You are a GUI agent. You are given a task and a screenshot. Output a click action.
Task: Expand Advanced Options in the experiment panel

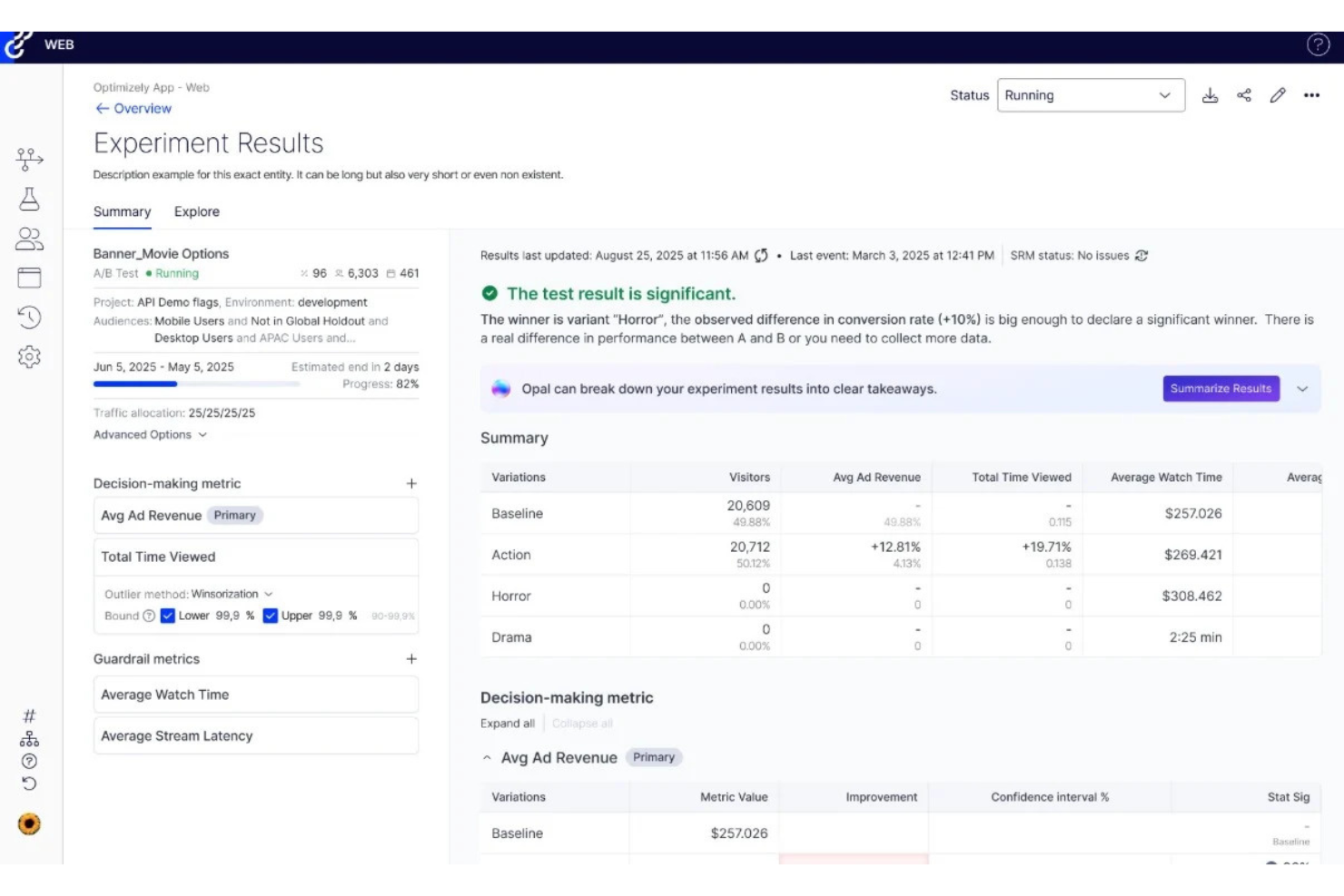[x=143, y=434]
